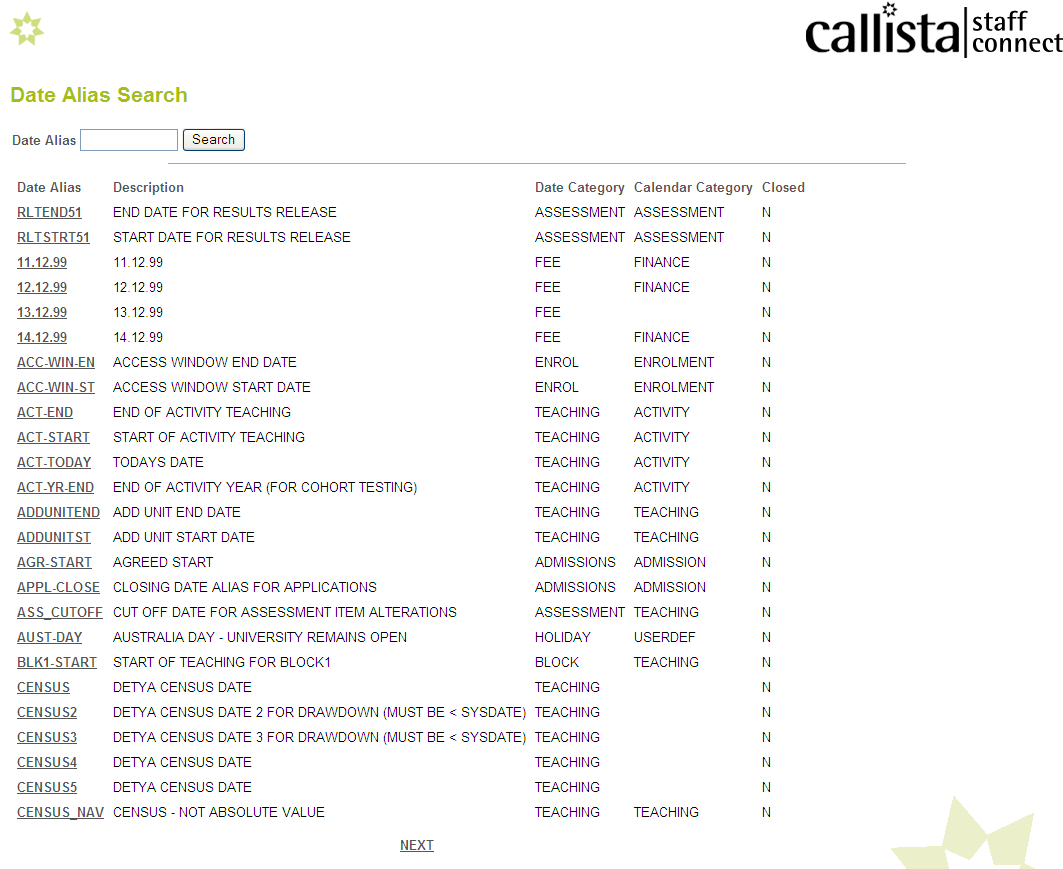Viewport: 1063px width, 869px height.
Task: Select the CENSUS date alias
Action: click(x=42, y=687)
